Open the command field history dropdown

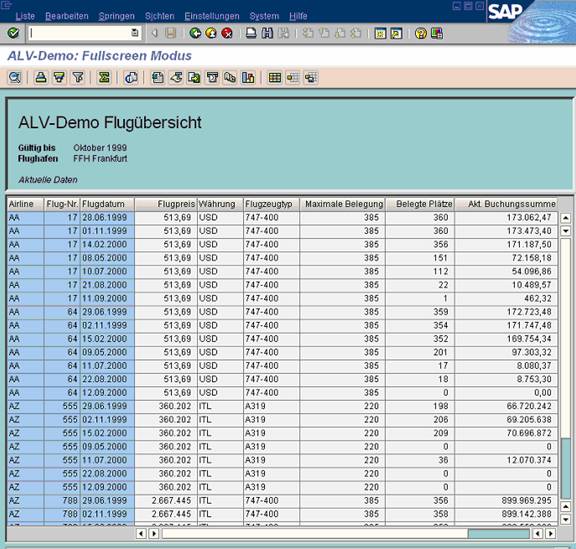pyautogui.click(x=135, y=33)
